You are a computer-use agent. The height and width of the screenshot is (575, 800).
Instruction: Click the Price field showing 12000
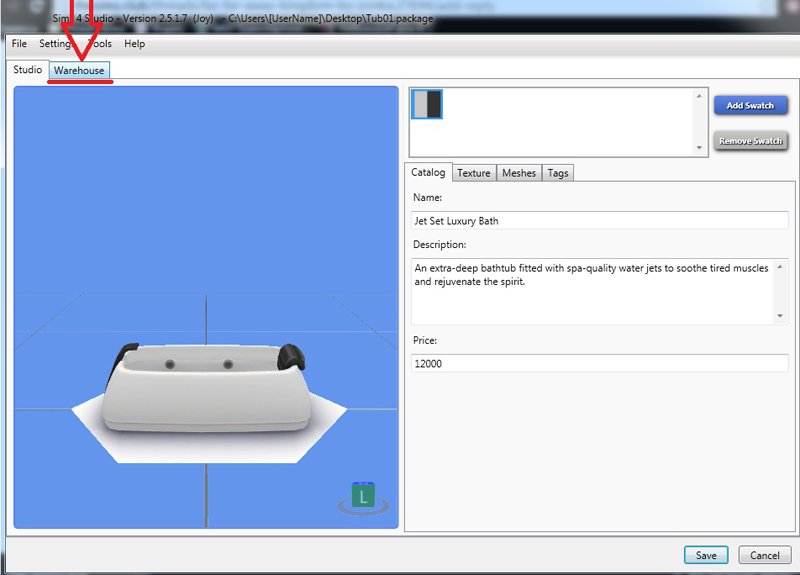(600, 364)
